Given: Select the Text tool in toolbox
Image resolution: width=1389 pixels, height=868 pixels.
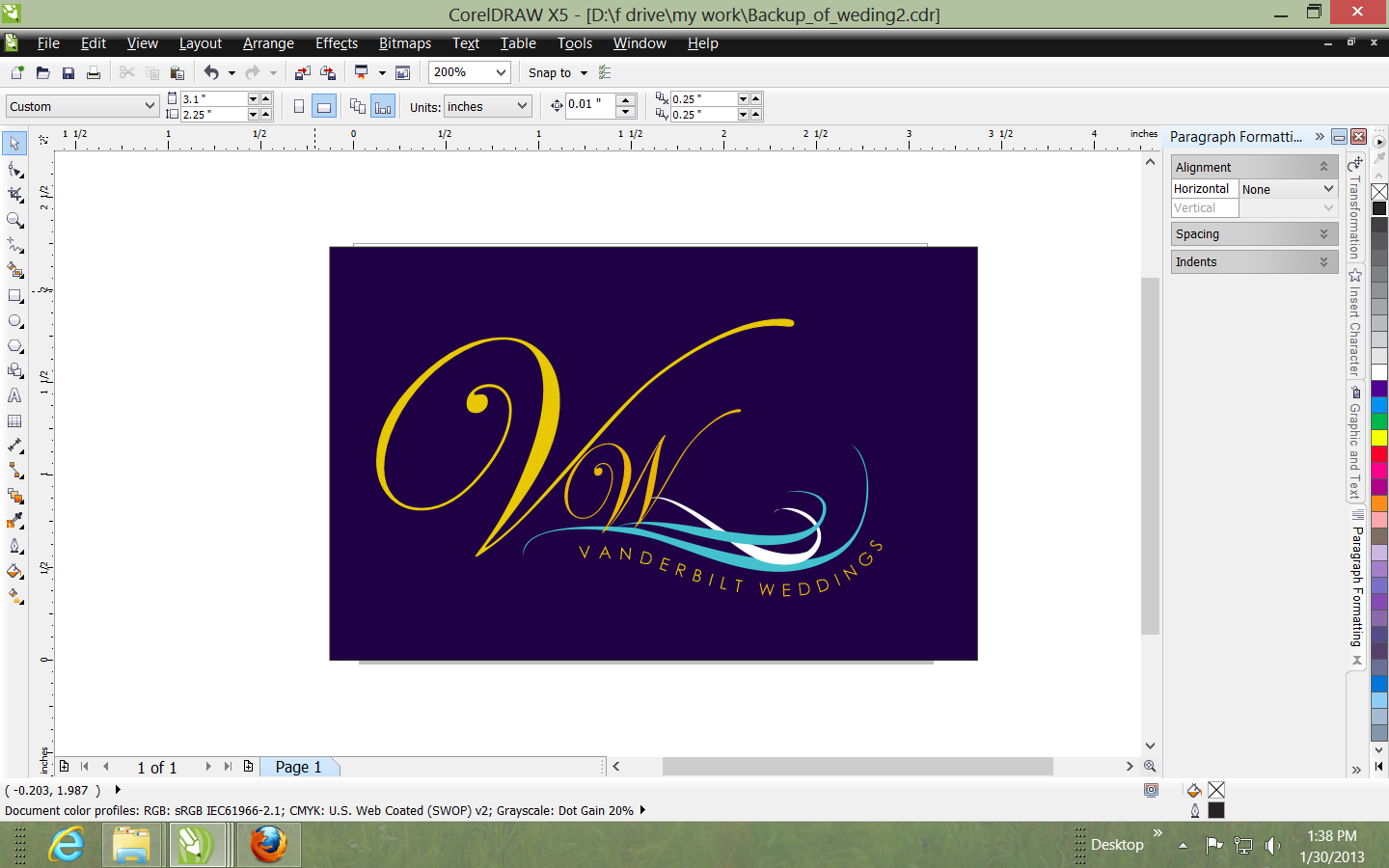Looking at the screenshot, I should 14,396.
